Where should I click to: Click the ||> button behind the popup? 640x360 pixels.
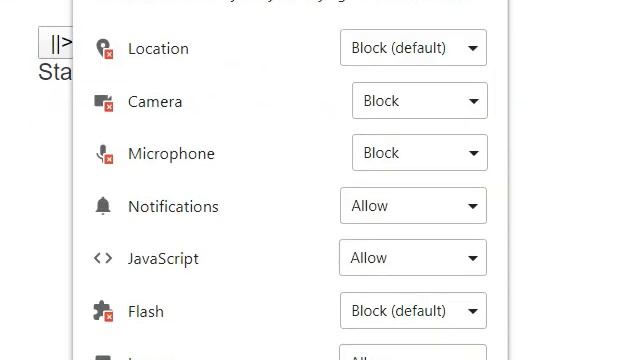click(56, 42)
